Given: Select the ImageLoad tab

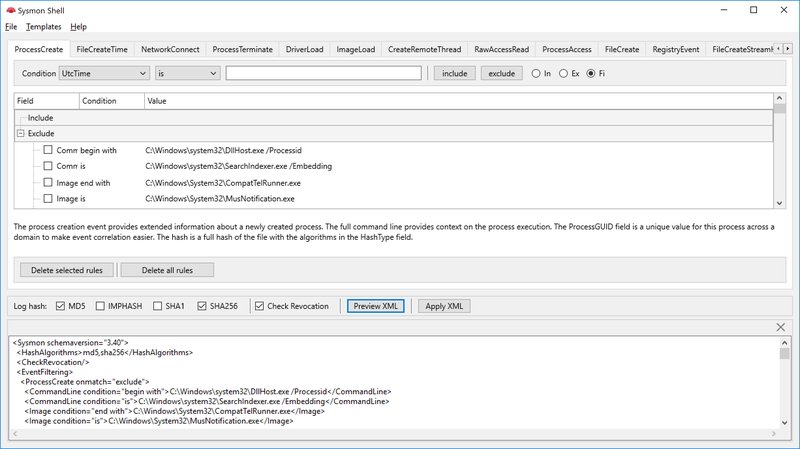Looking at the screenshot, I should pyautogui.click(x=356, y=49).
